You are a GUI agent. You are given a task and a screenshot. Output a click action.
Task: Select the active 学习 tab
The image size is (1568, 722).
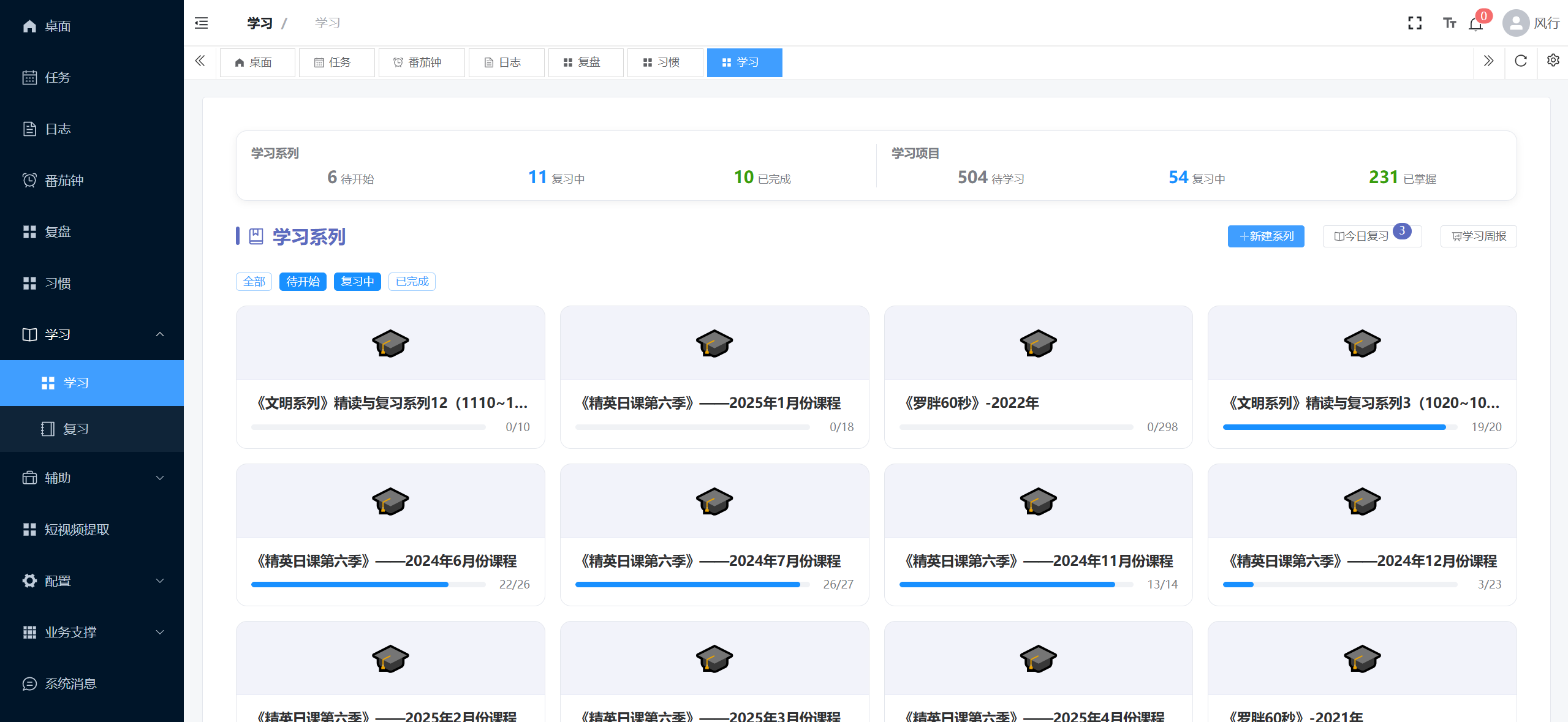[744, 62]
